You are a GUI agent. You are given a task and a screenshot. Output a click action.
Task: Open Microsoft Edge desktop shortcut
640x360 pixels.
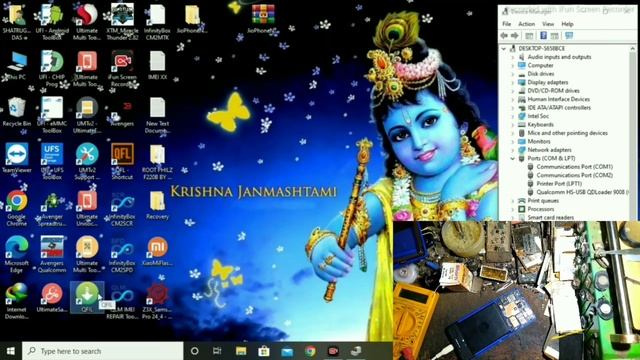[17, 254]
